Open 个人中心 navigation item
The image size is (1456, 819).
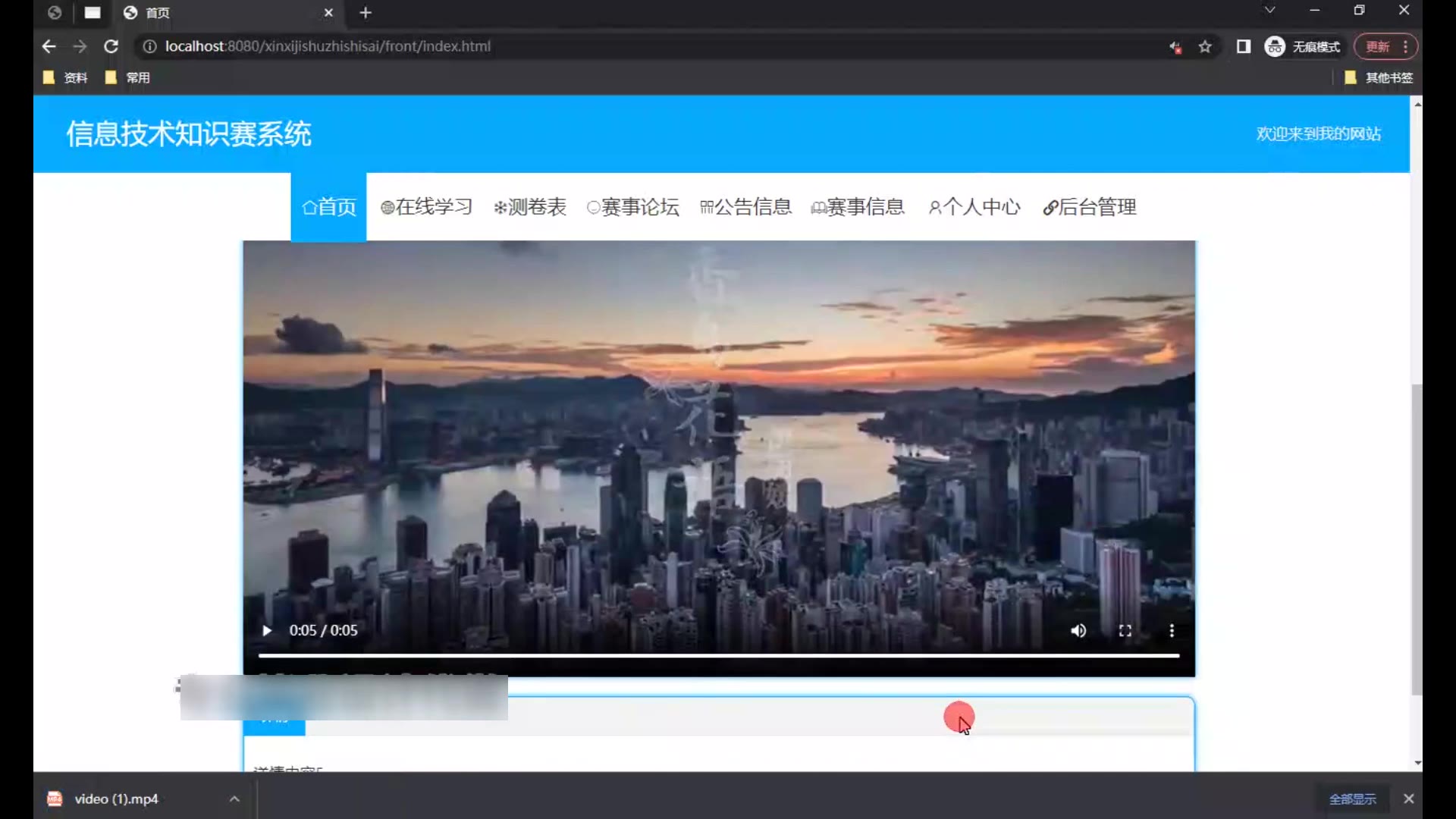pyautogui.click(x=974, y=207)
